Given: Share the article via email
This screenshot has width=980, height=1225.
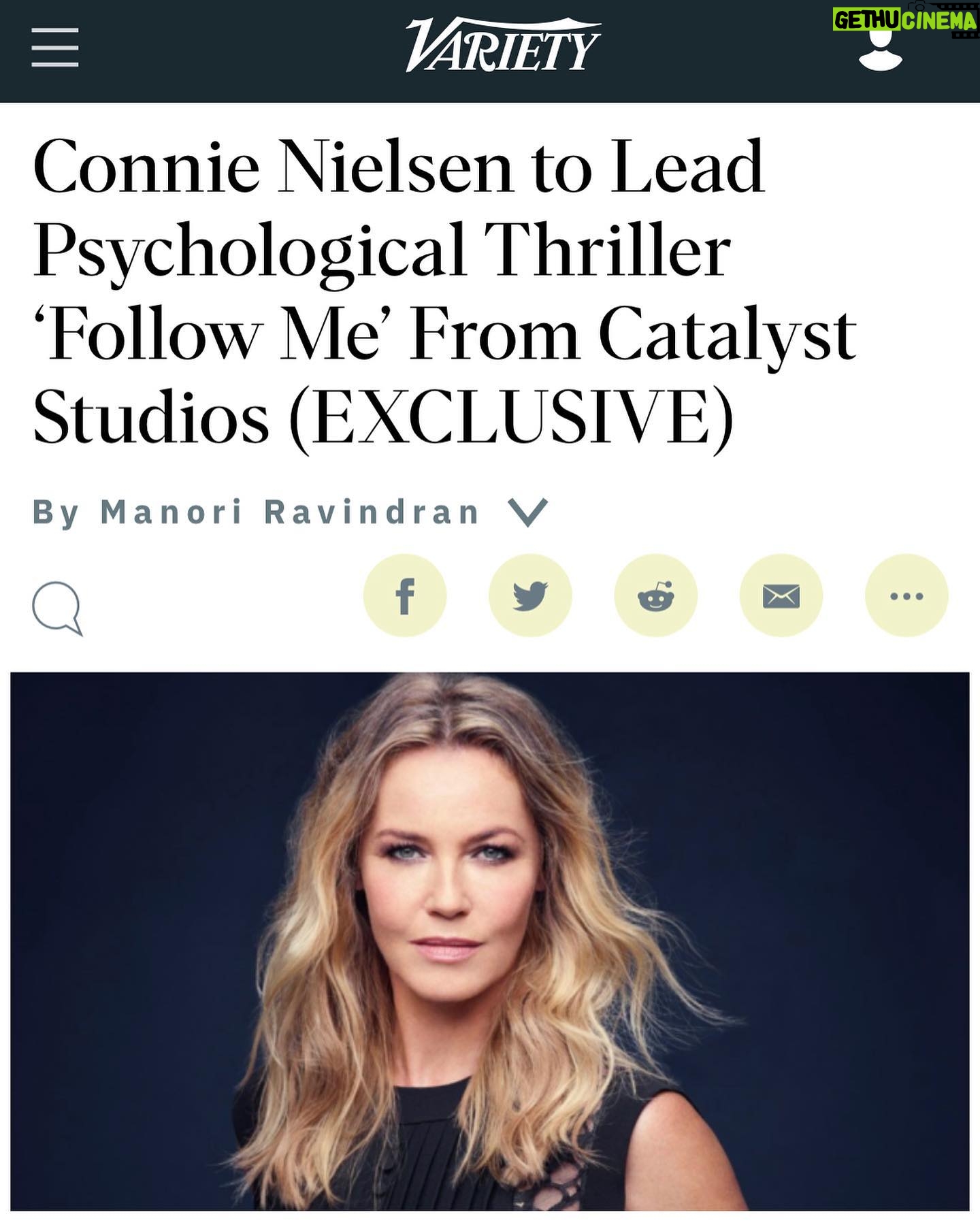Looking at the screenshot, I should pyautogui.click(x=781, y=595).
